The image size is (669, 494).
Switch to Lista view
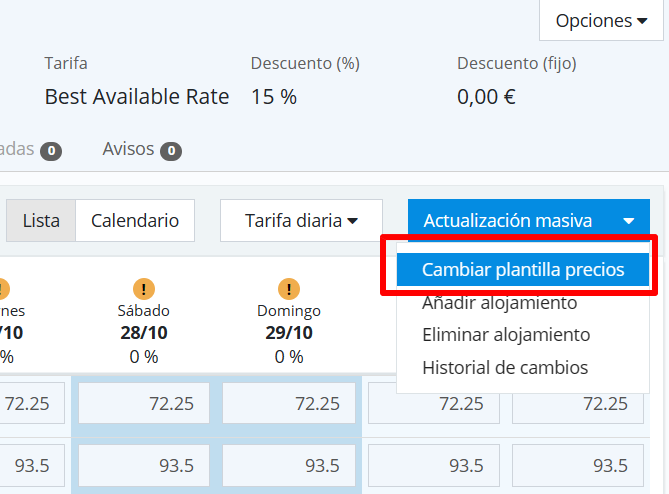[41, 221]
